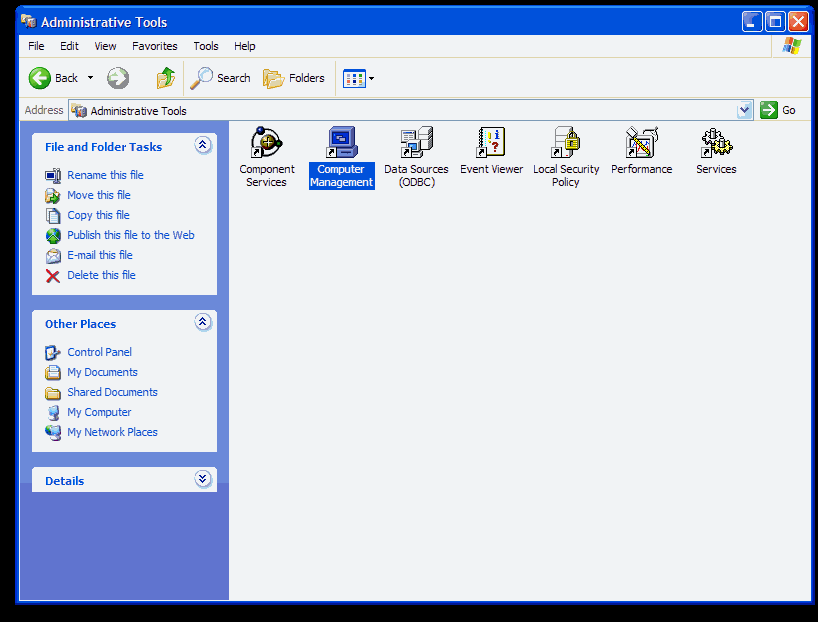The height and width of the screenshot is (622, 818).
Task: Select the Data Sources (ODBC) icon
Action: 416,142
